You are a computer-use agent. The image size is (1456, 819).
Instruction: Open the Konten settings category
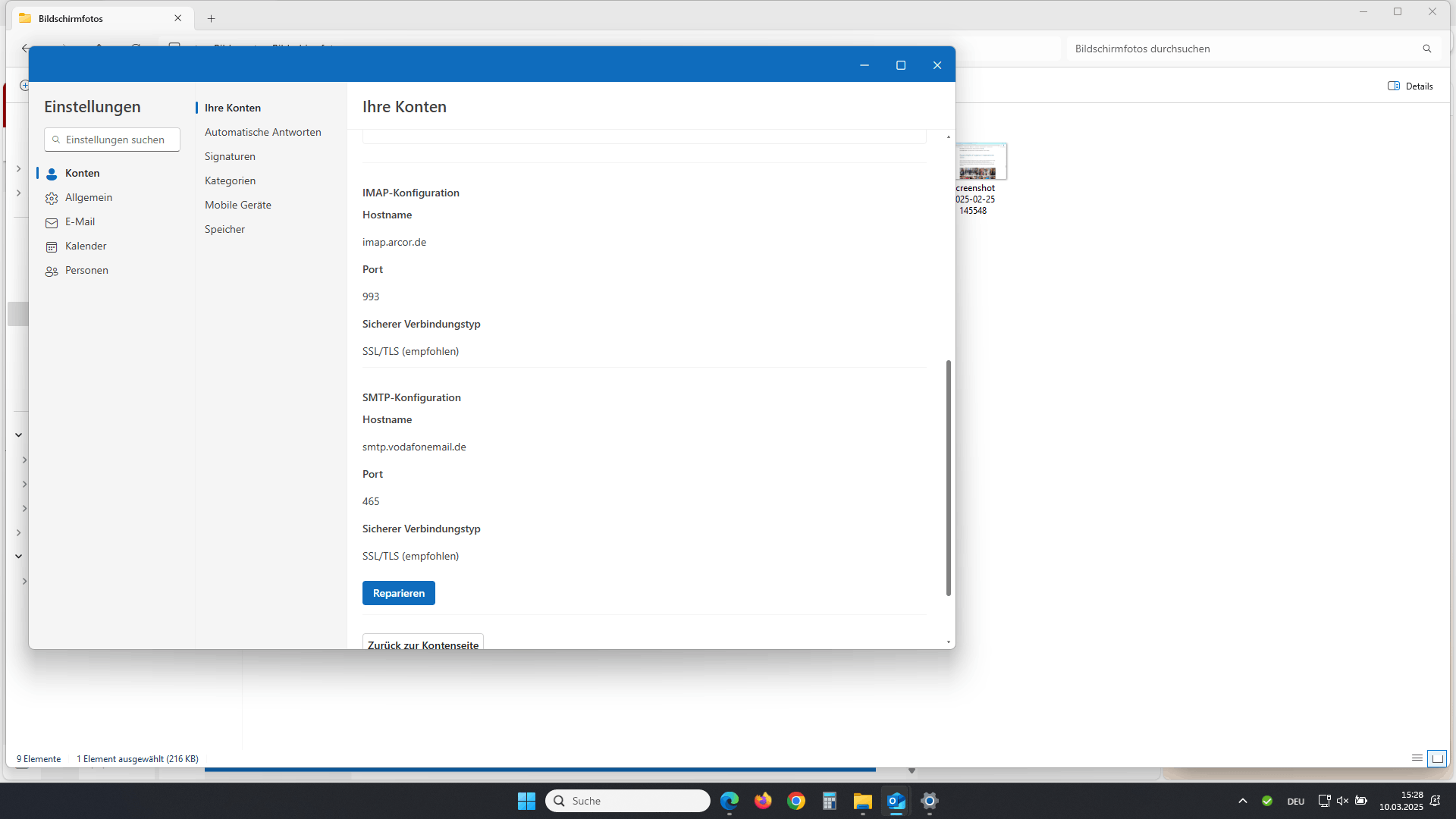[x=82, y=173]
